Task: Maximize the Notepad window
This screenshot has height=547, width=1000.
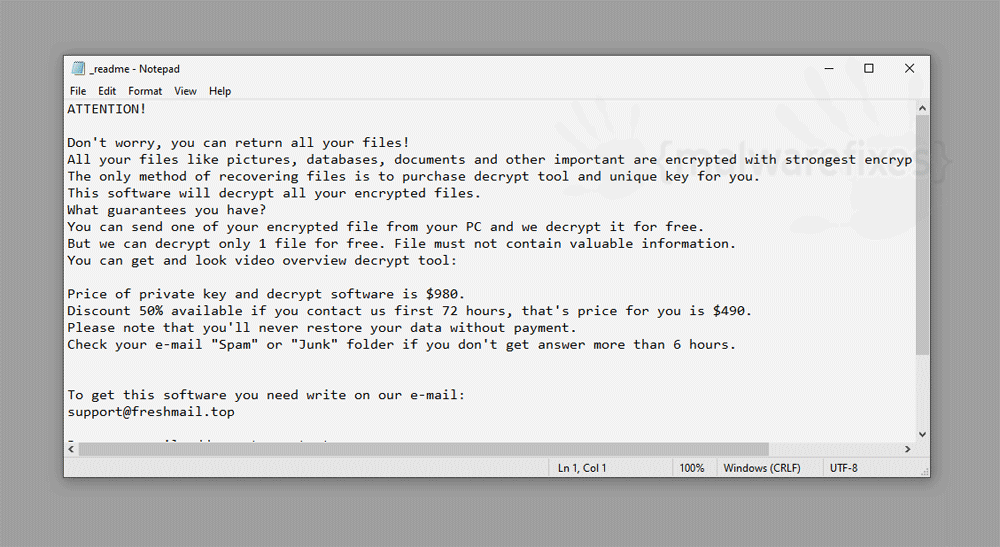Action: tap(869, 68)
